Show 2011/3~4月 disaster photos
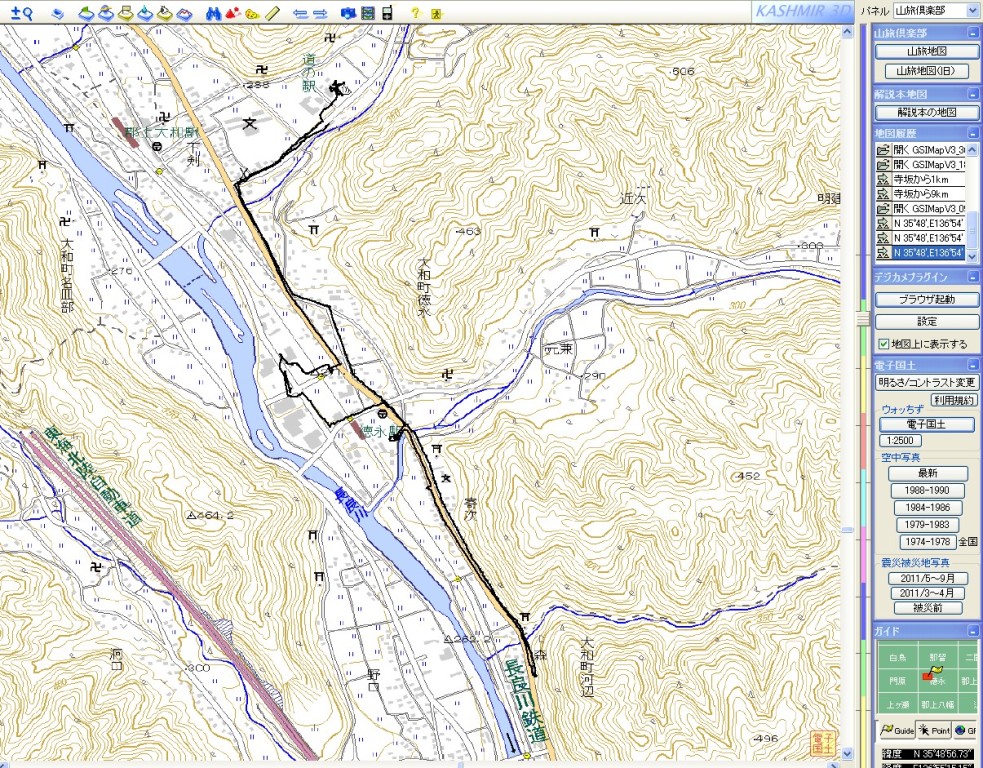Image resolution: width=983 pixels, height=768 pixels. pos(927,593)
